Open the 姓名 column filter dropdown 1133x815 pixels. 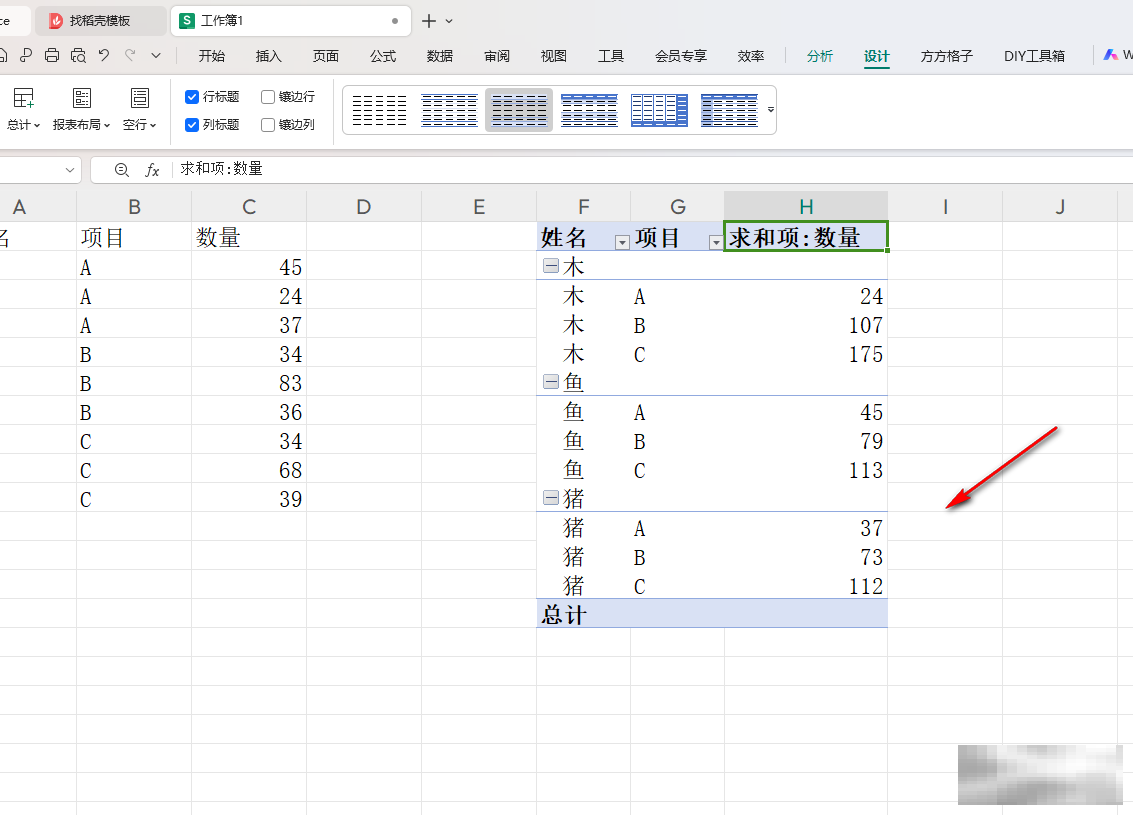pyautogui.click(x=622, y=241)
